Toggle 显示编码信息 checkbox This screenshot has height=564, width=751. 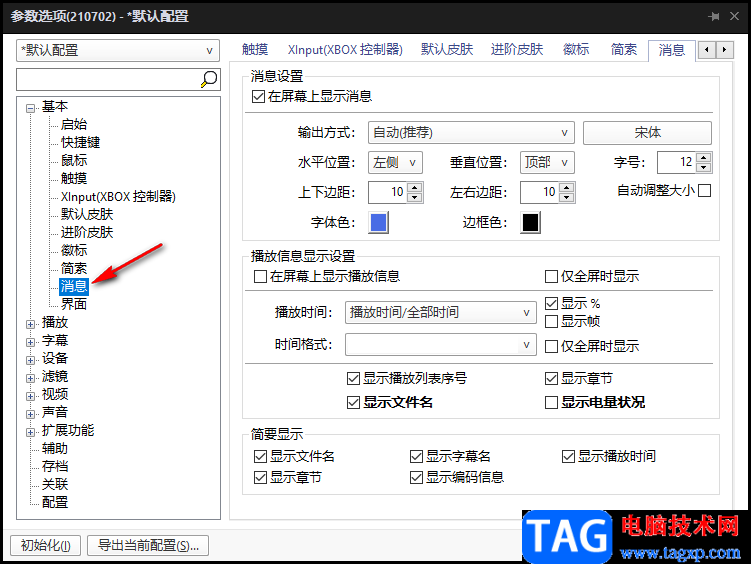click(416, 477)
